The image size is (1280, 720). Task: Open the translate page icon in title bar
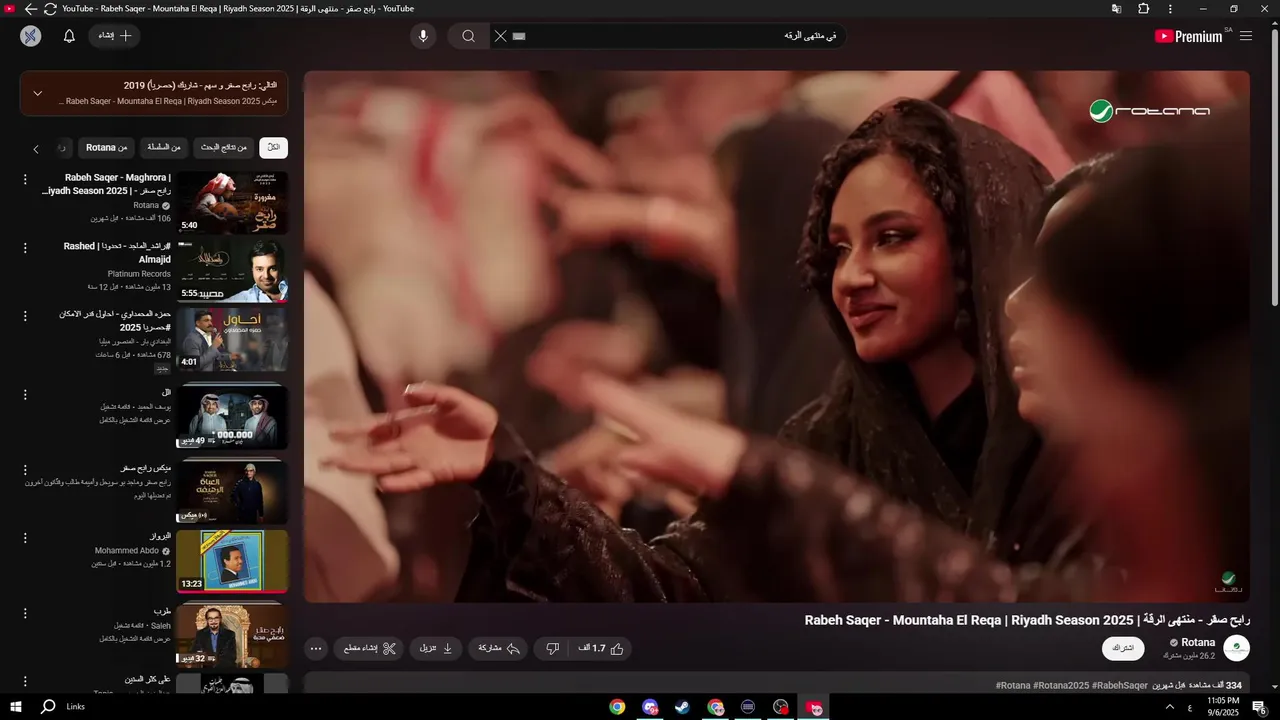pyautogui.click(x=1116, y=9)
